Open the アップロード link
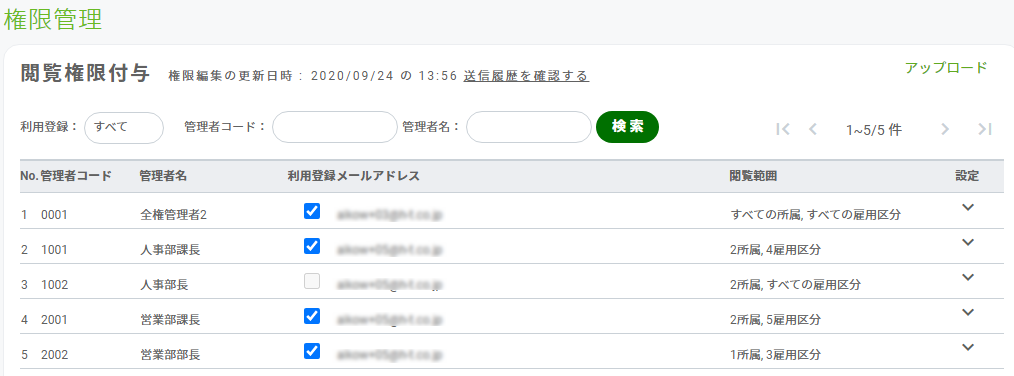This screenshot has width=1014, height=376. coord(945,67)
